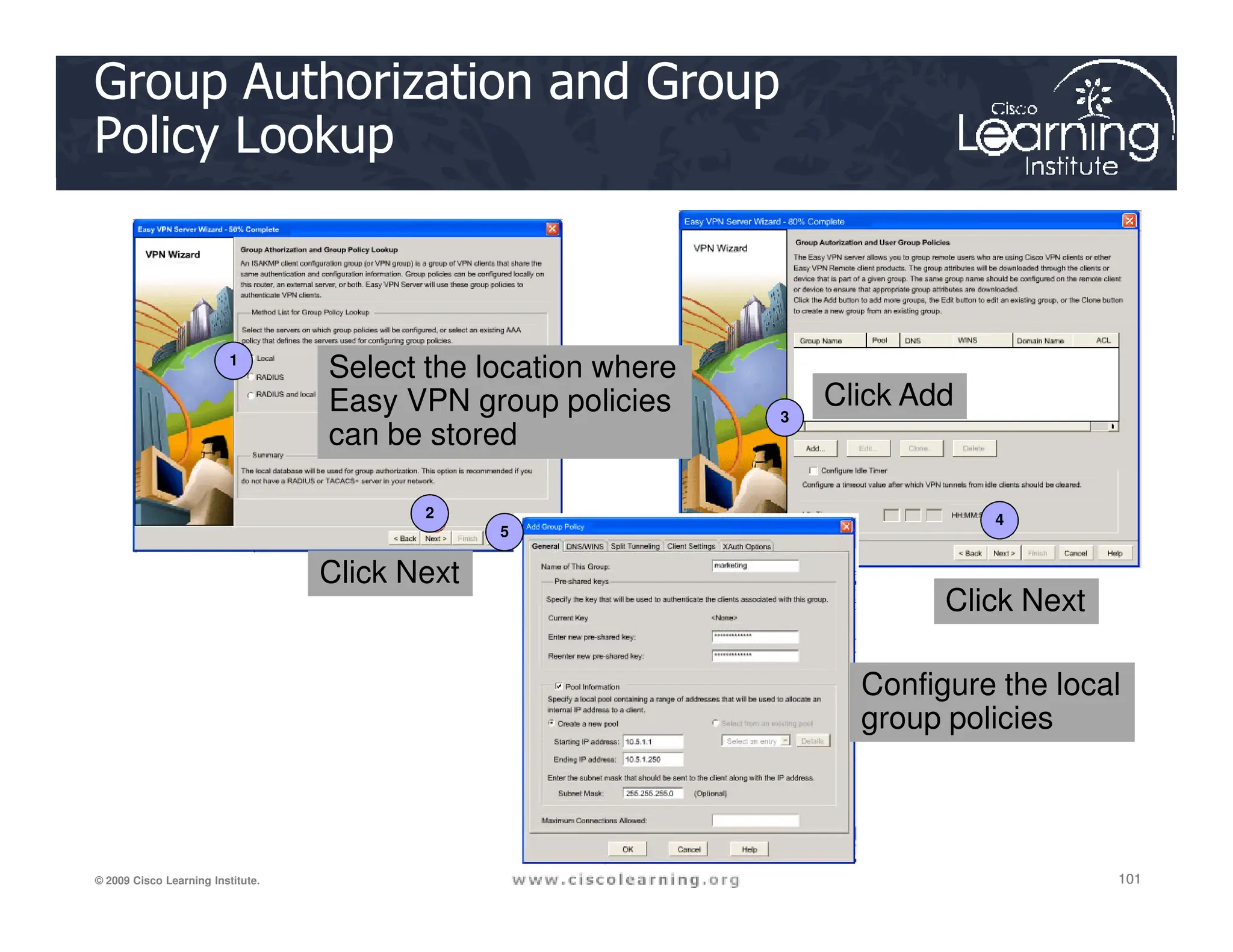Click the Pool column header
1233x952 pixels.
click(x=883, y=341)
